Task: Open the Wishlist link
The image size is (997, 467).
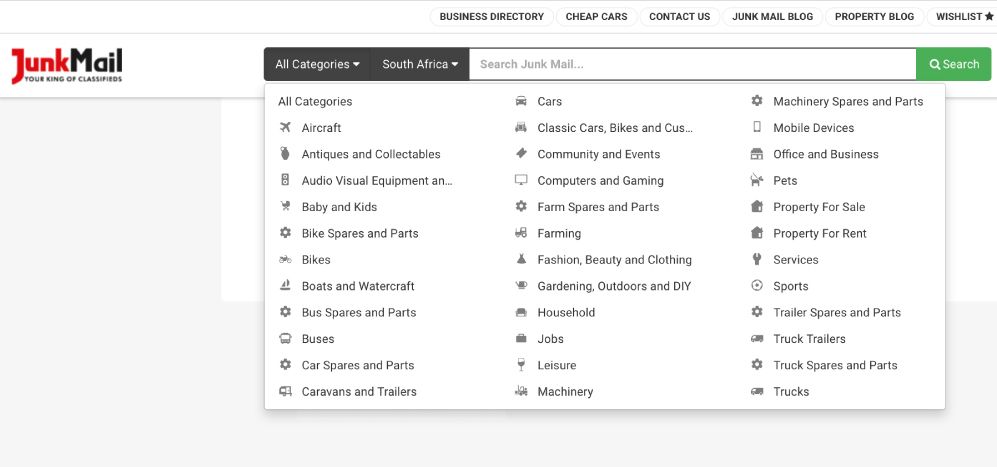Action: coord(963,17)
